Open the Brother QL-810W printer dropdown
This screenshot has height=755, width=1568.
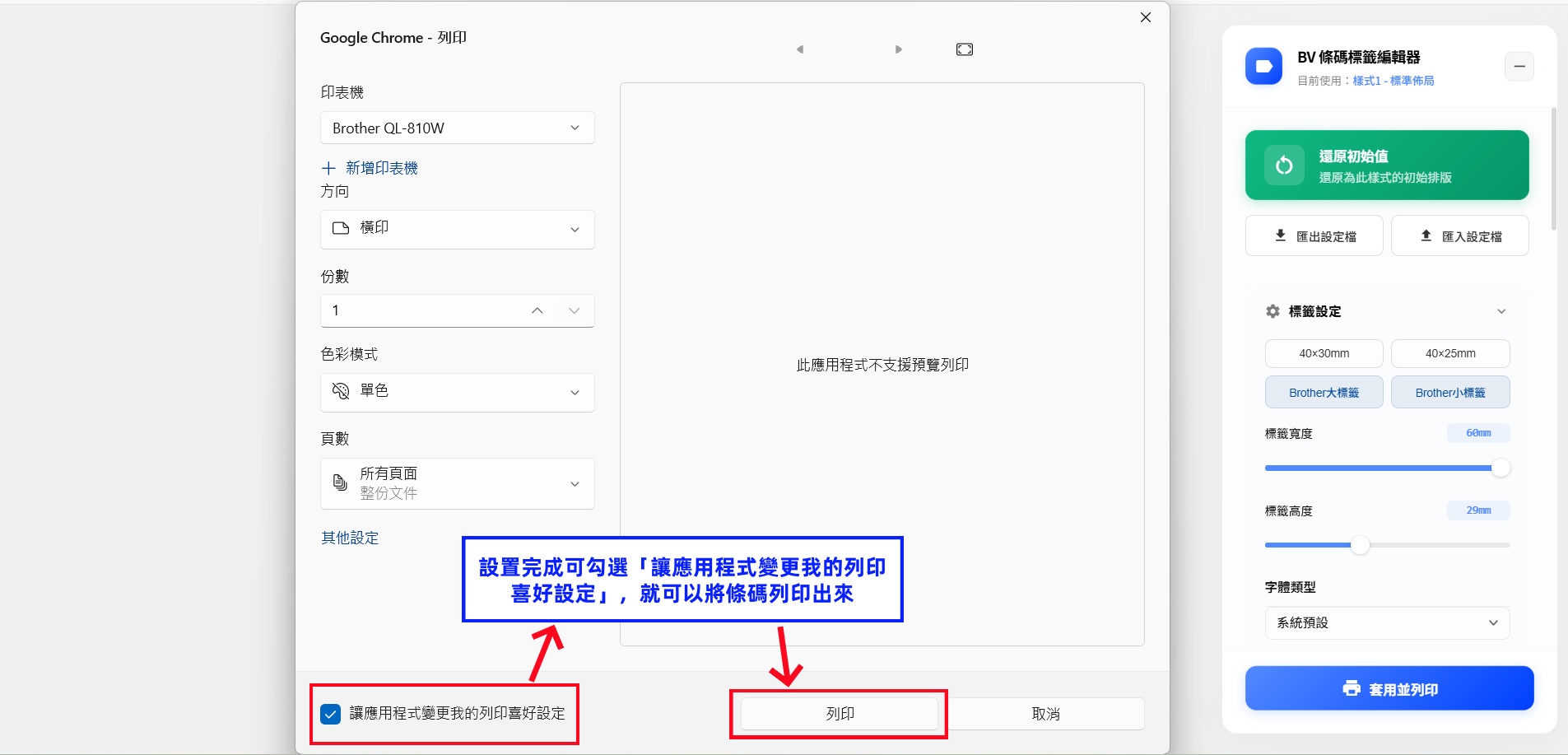click(x=458, y=128)
